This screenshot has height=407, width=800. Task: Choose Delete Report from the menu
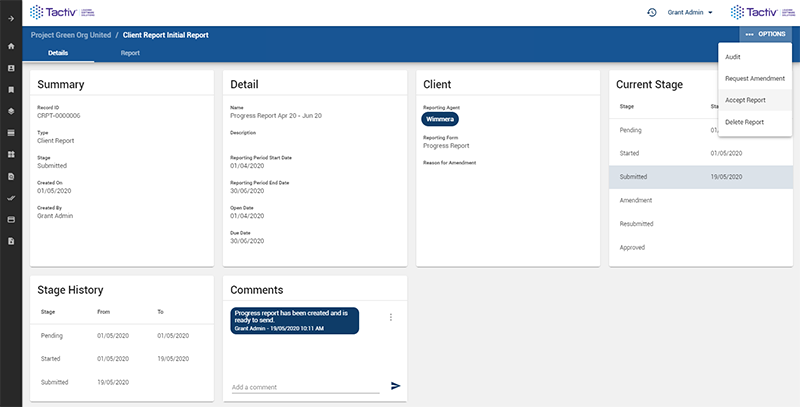pyautogui.click(x=744, y=122)
